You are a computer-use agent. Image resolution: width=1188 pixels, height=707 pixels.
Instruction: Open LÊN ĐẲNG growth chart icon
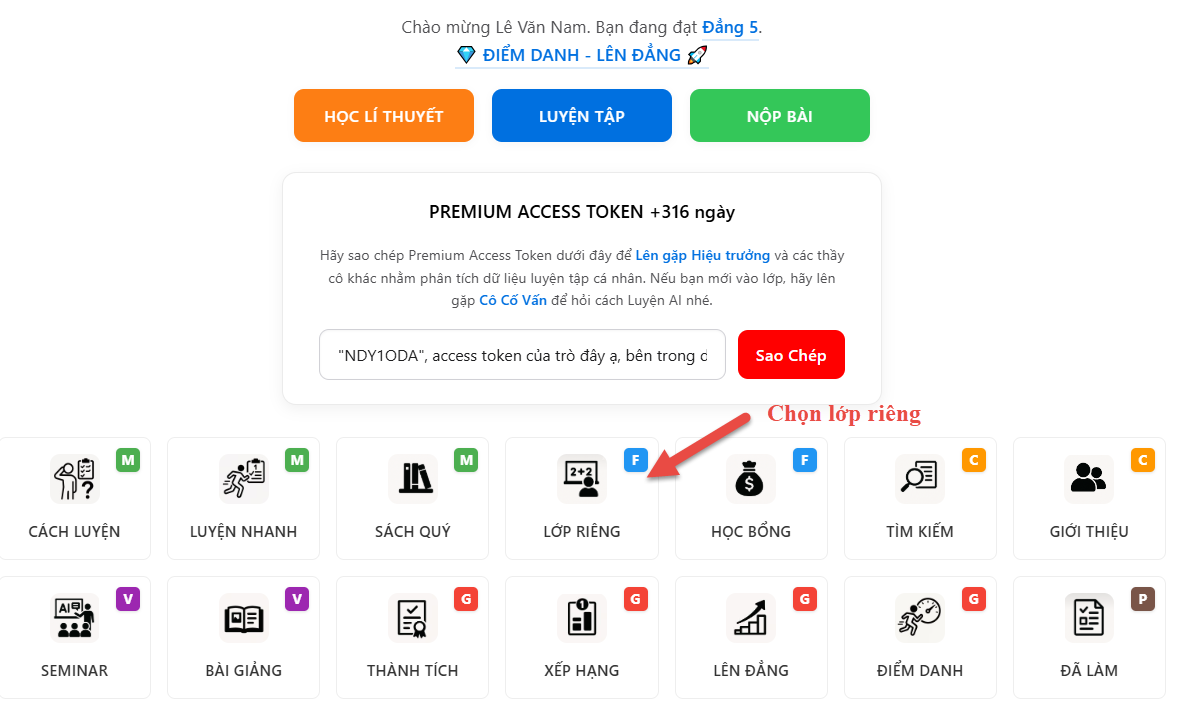[751, 618]
